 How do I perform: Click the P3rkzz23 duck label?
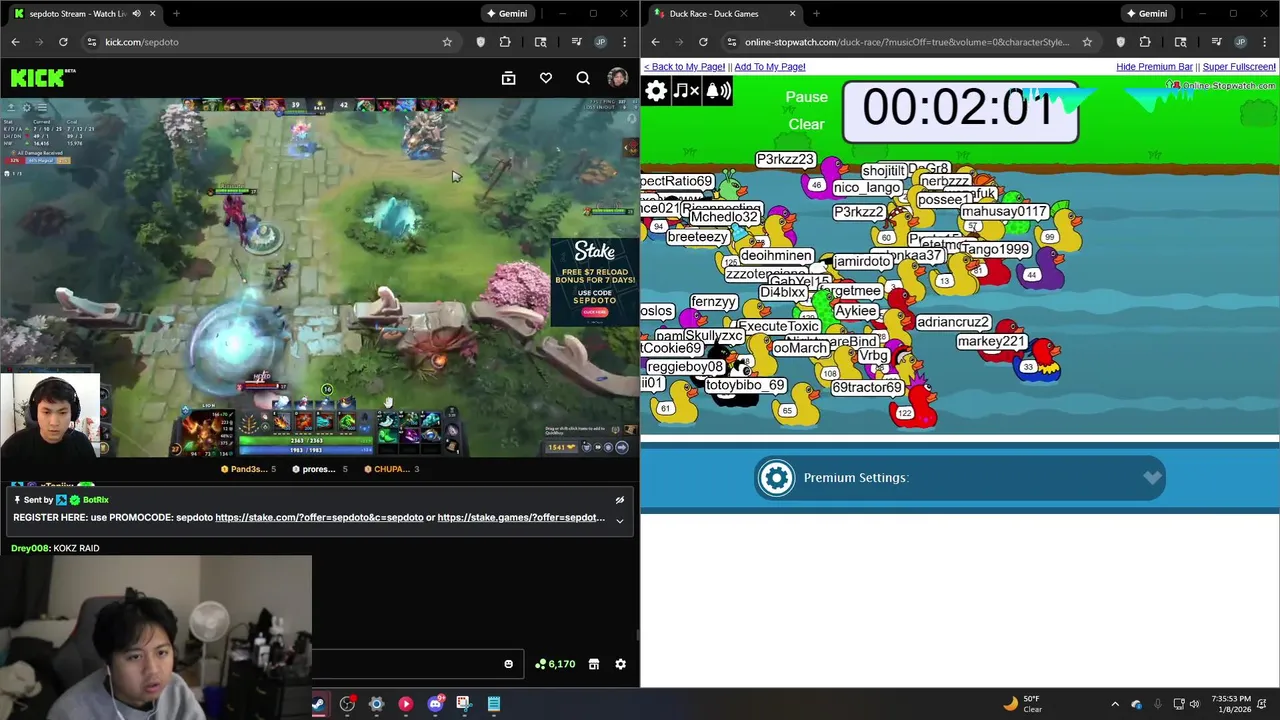tap(786, 160)
